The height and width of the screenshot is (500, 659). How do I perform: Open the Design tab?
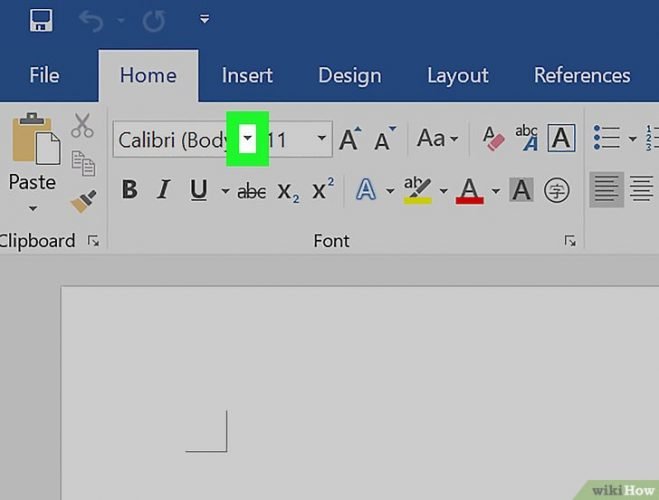pyautogui.click(x=349, y=76)
